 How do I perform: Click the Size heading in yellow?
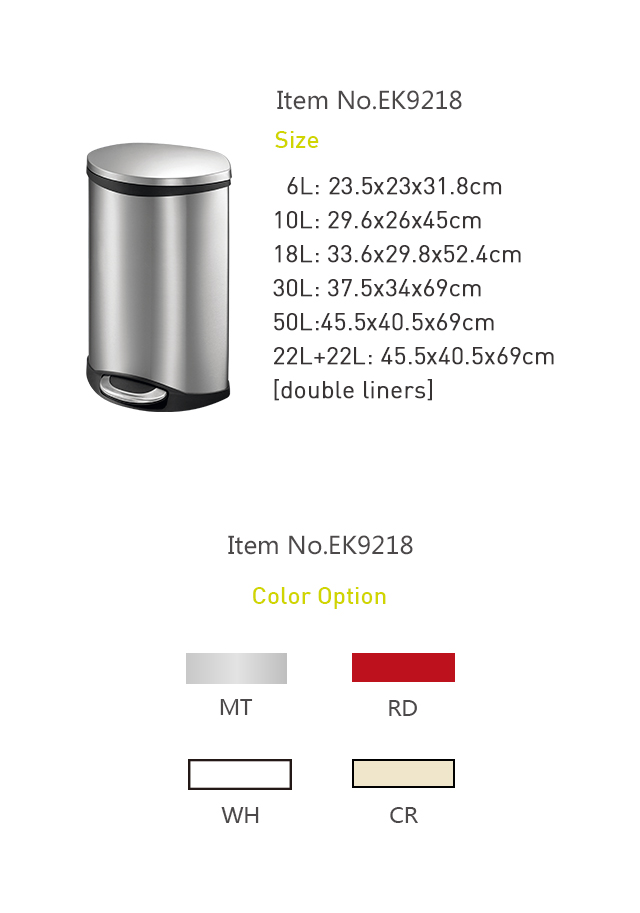coord(297,140)
